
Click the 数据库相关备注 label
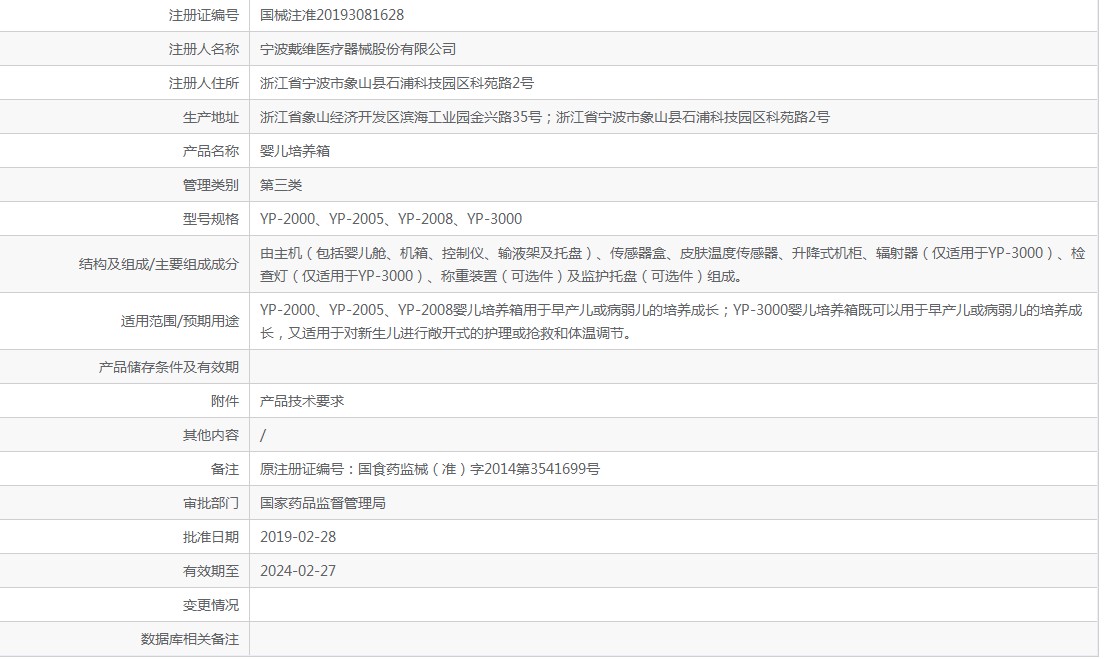pyautogui.click(x=189, y=639)
